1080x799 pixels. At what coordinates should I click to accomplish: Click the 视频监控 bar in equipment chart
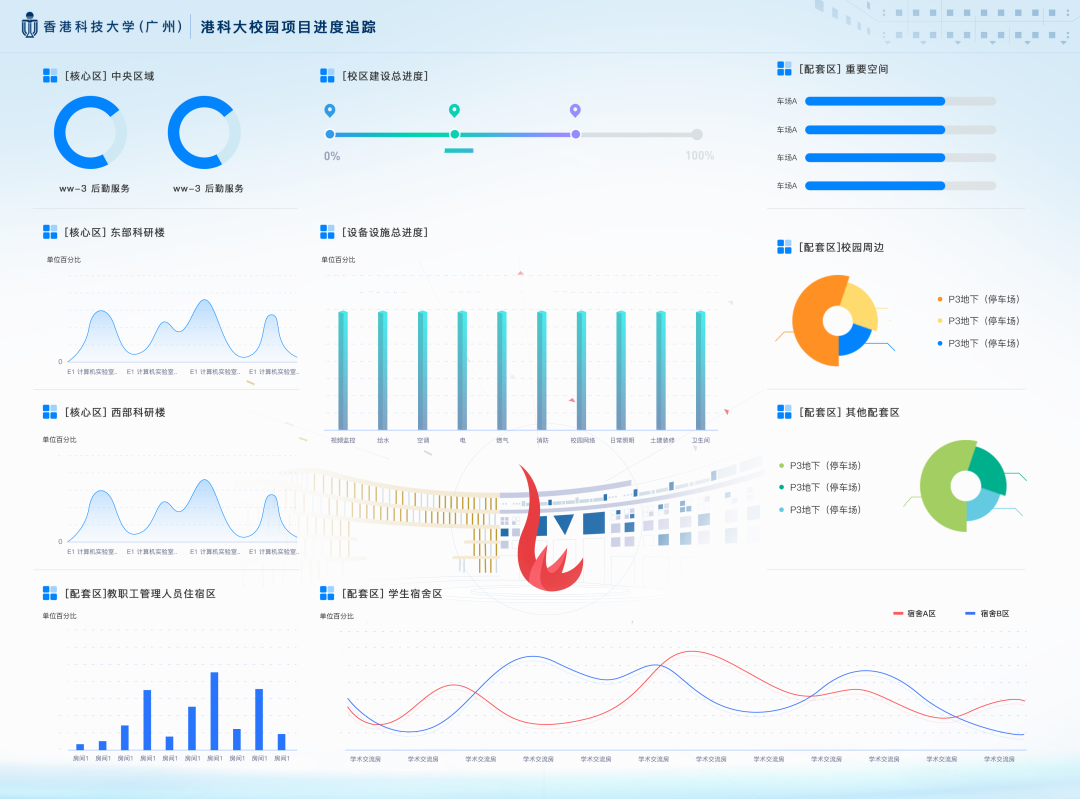pos(343,370)
